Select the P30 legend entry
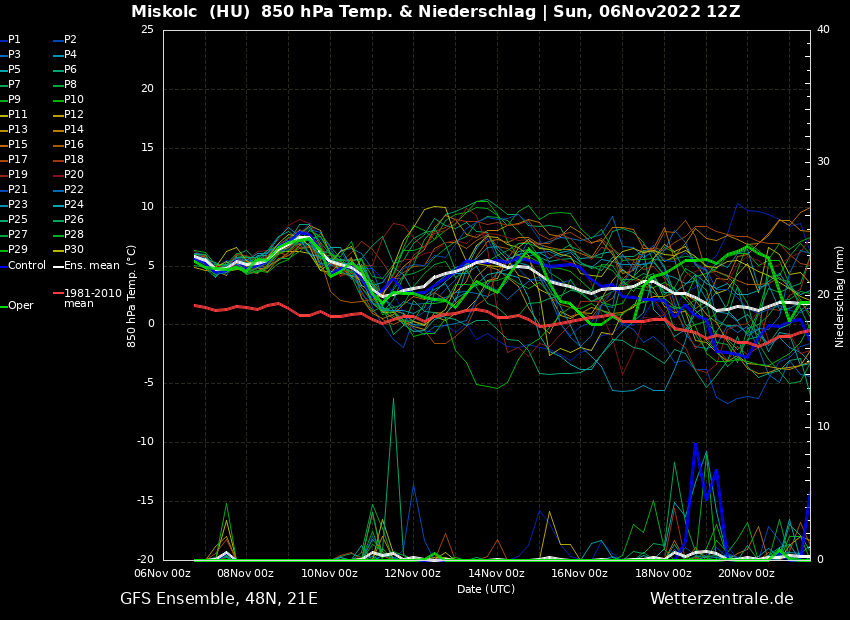This screenshot has height=620, width=850. (x=74, y=250)
